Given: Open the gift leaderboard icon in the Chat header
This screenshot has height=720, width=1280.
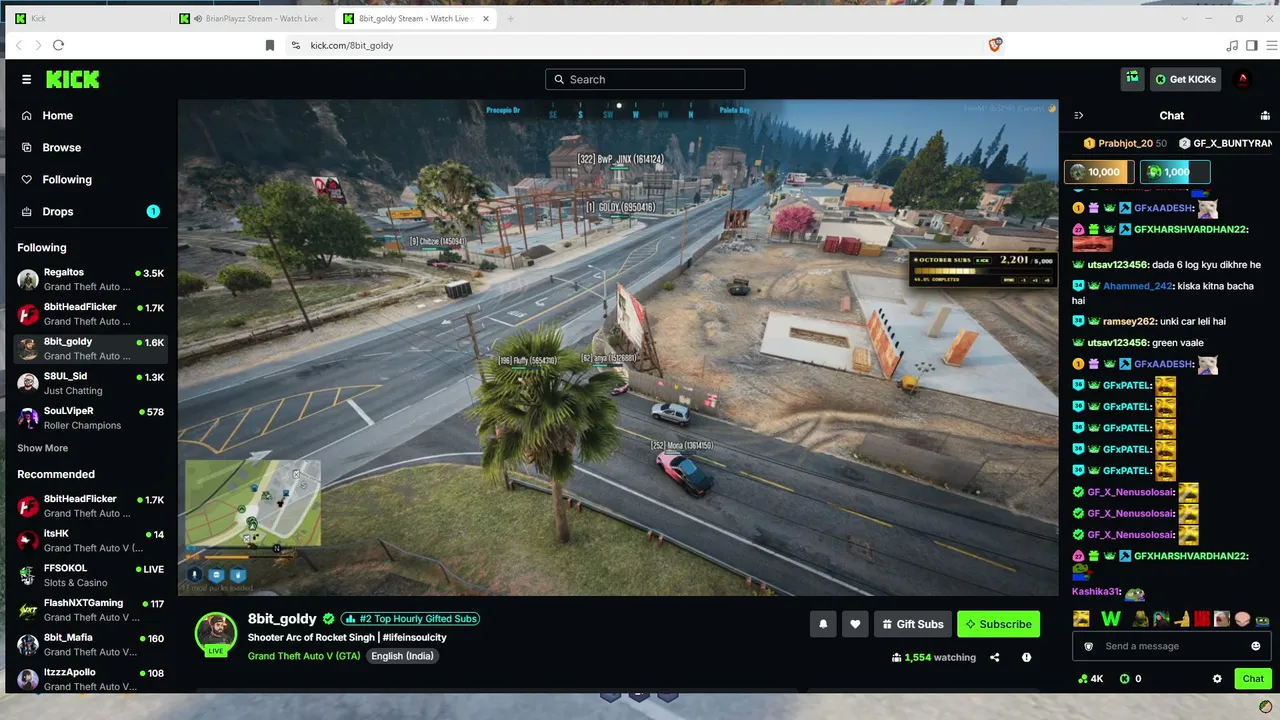Looking at the screenshot, I should click(x=1265, y=116).
